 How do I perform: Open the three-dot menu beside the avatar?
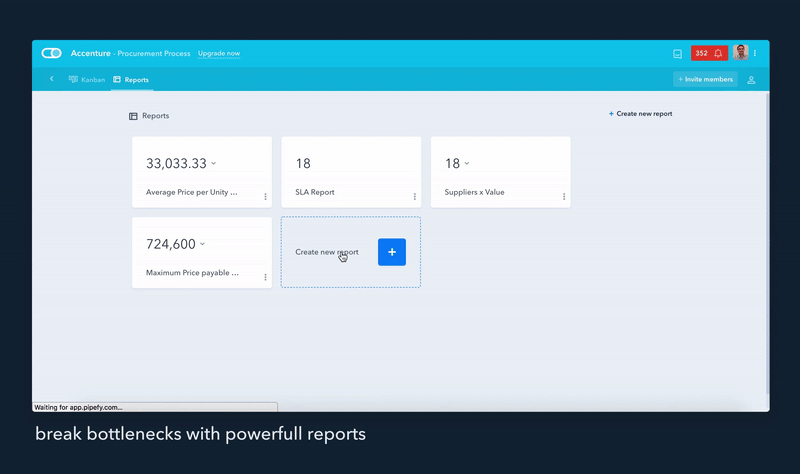755,53
